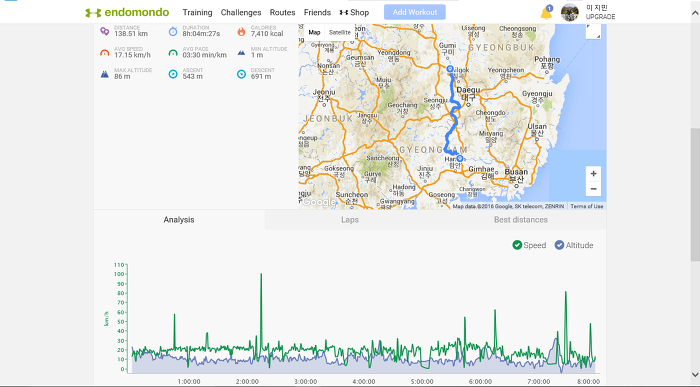700x387 pixels.
Task: Toggle fullscreen map view icon
Action: (593, 31)
